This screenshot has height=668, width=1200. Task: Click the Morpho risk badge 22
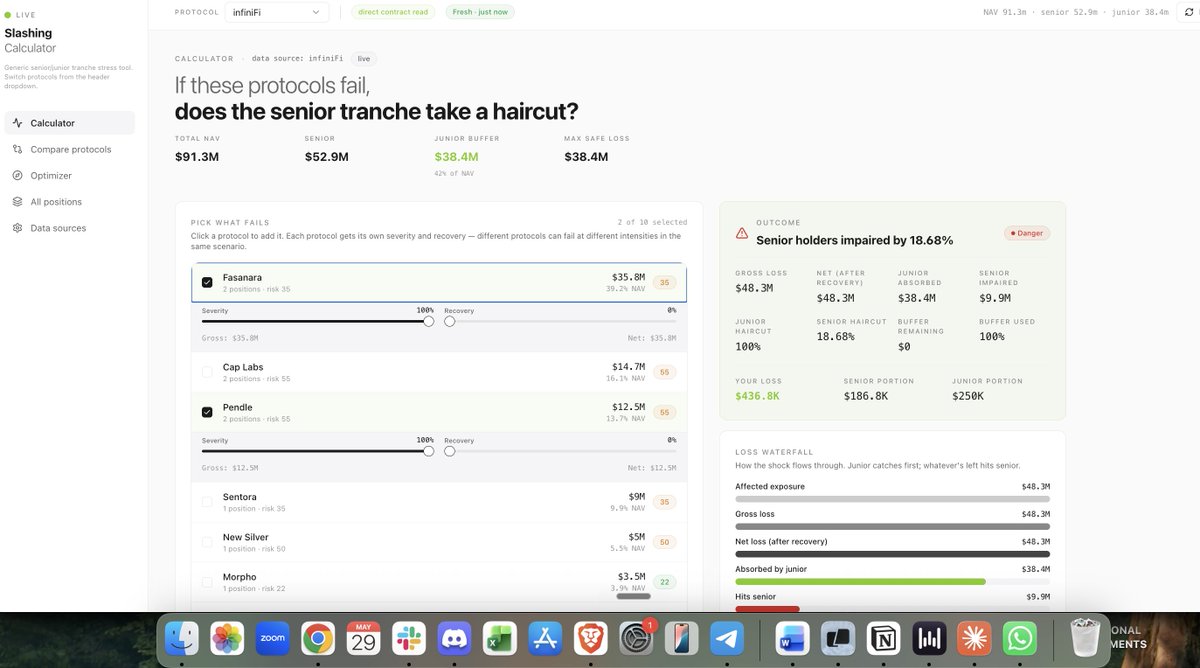(x=665, y=582)
